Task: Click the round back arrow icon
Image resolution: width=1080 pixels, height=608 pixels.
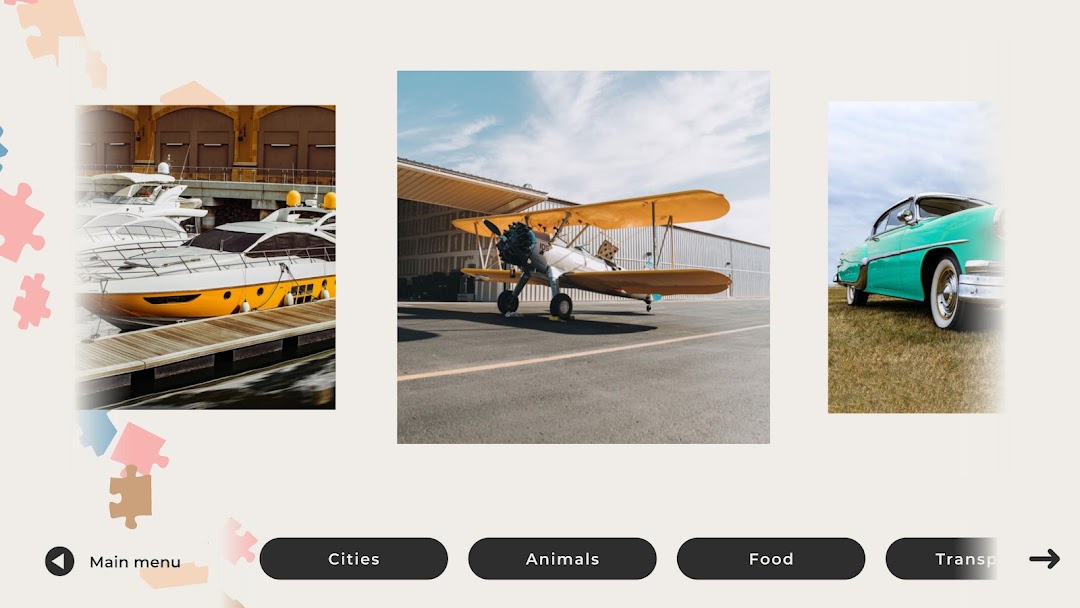Action: tap(60, 561)
